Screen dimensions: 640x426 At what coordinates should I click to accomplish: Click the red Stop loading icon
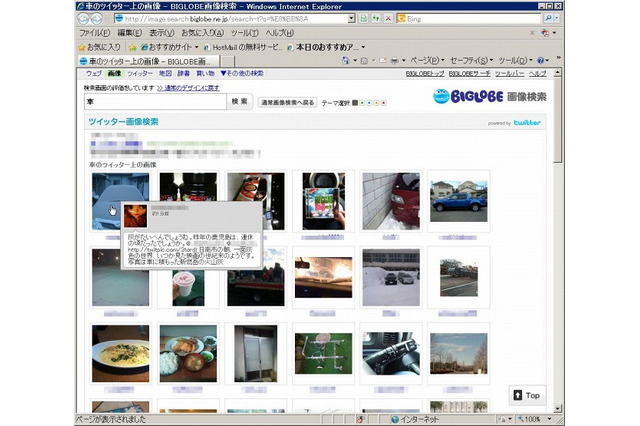[388, 19]
